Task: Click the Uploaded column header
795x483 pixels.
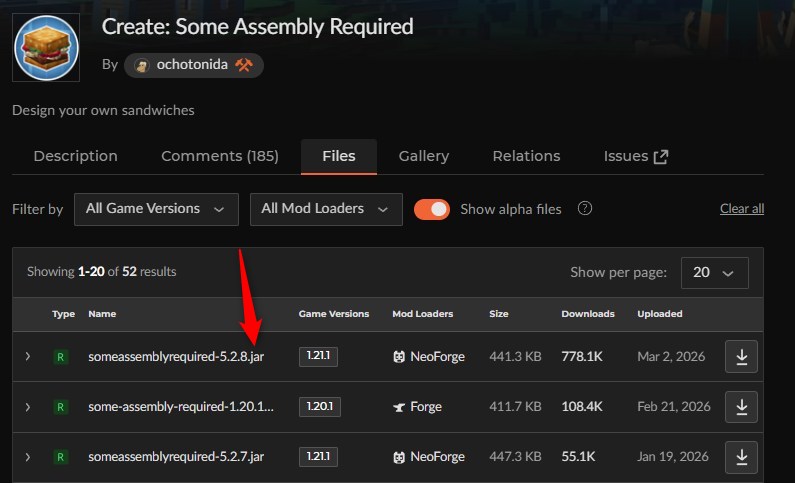Action: click(x=660, y=314)
